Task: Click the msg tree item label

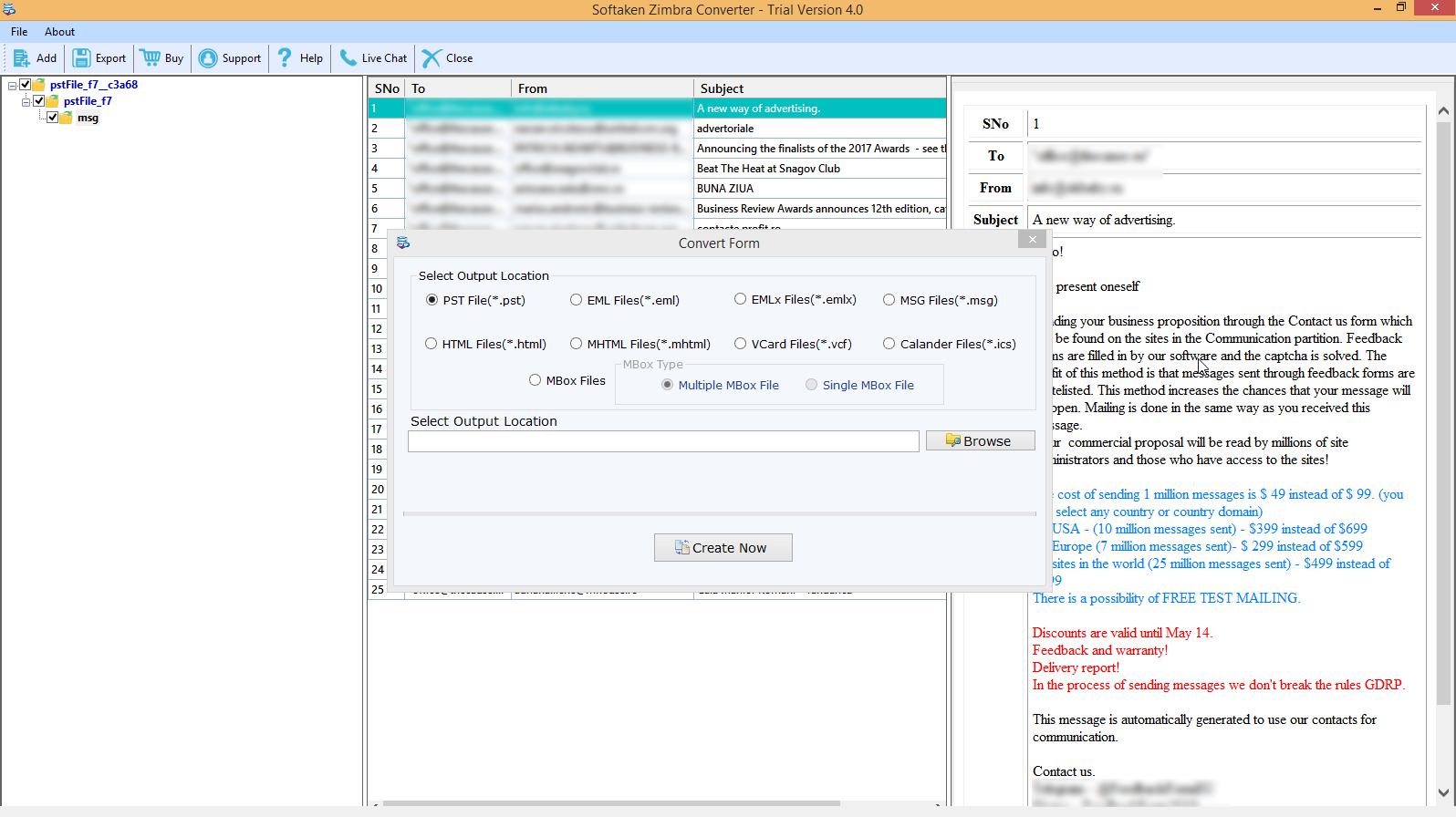Action: tap(88, 118)
